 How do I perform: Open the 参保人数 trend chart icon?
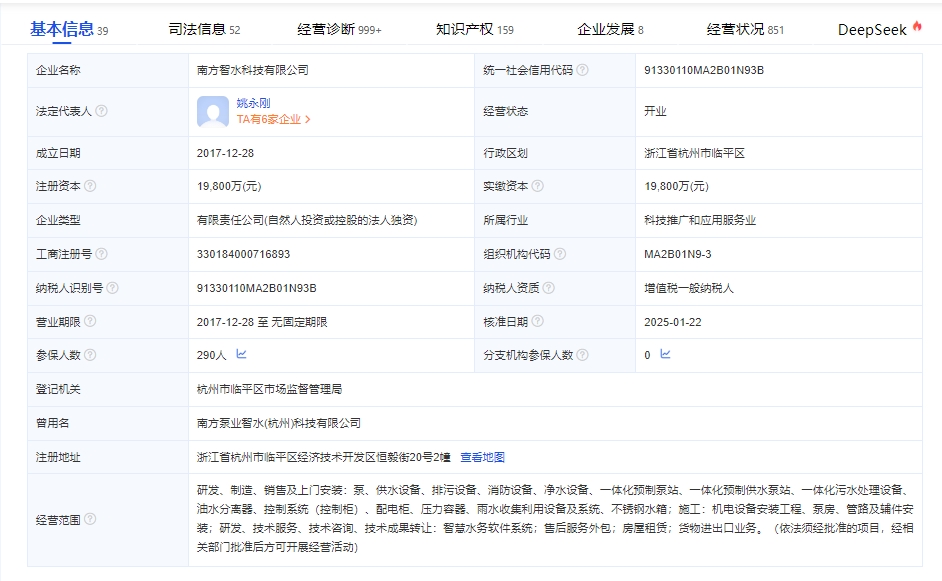(242, 354)
